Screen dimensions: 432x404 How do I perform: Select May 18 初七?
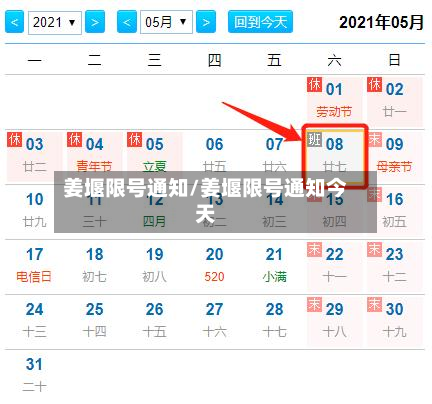click(x=95, y=266)
